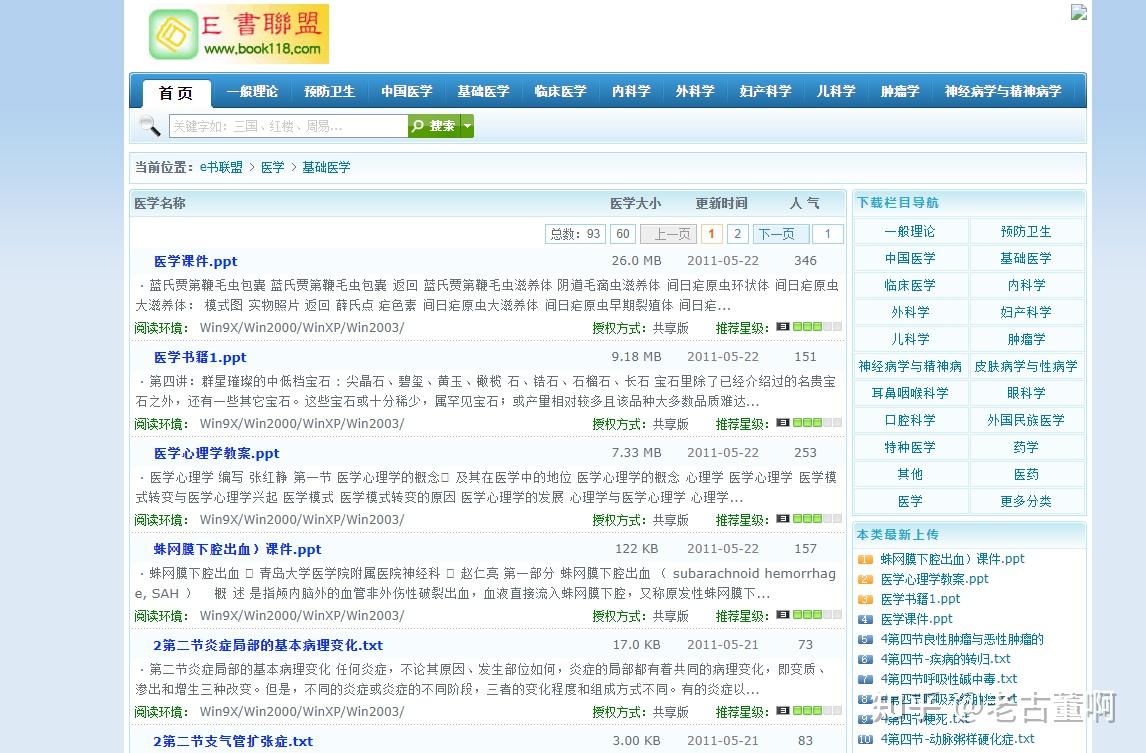Select the 儿科学 nav menu item

click(x=836, y=91)
